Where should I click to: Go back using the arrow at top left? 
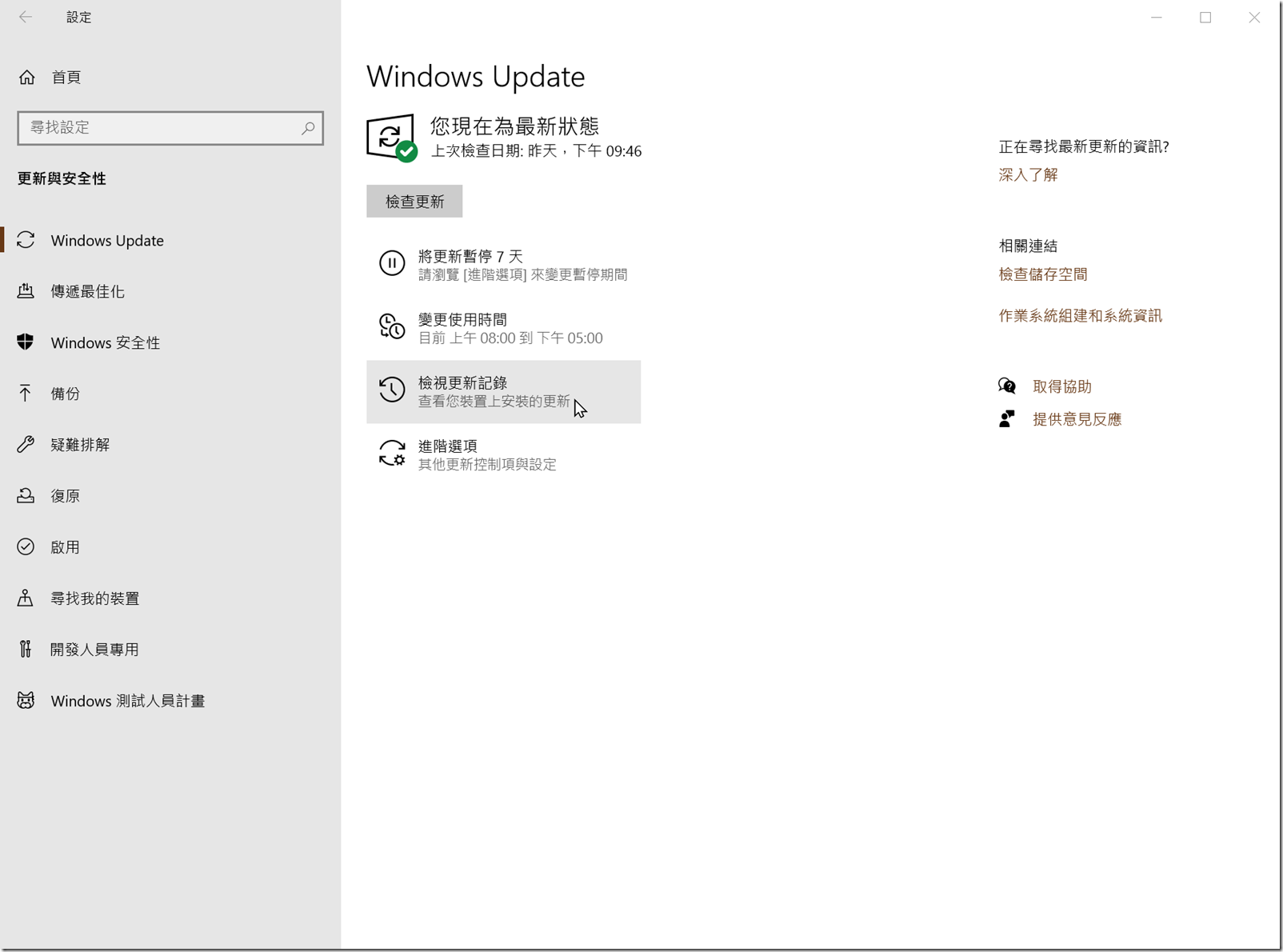point(26,17)
